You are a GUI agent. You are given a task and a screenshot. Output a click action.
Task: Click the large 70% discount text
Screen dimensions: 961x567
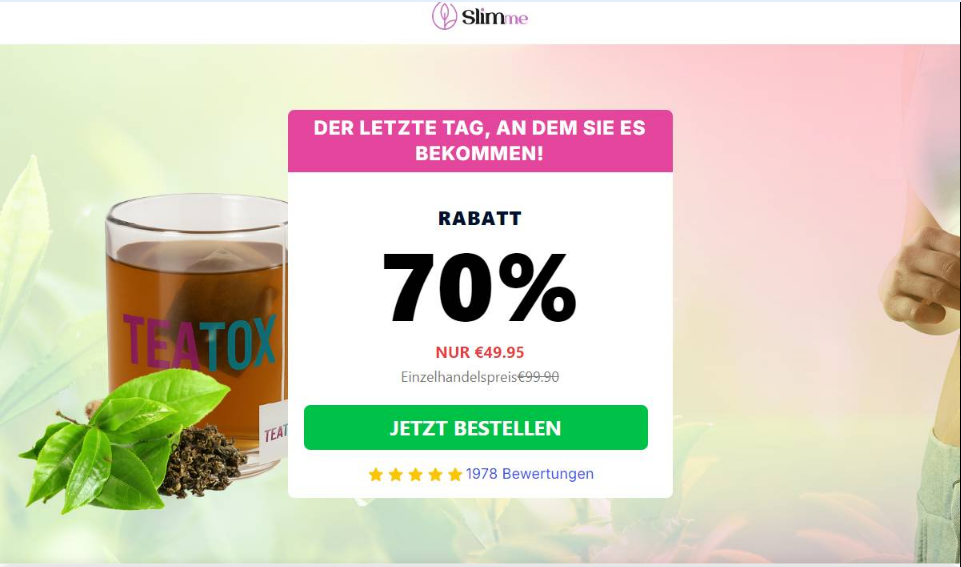pos(480,288)
